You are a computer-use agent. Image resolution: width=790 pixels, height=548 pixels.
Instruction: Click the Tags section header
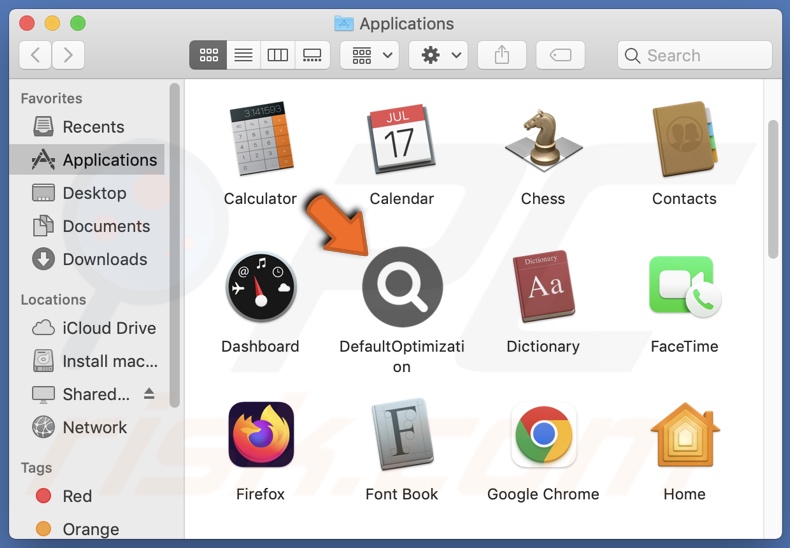click(x=36, y=468)
